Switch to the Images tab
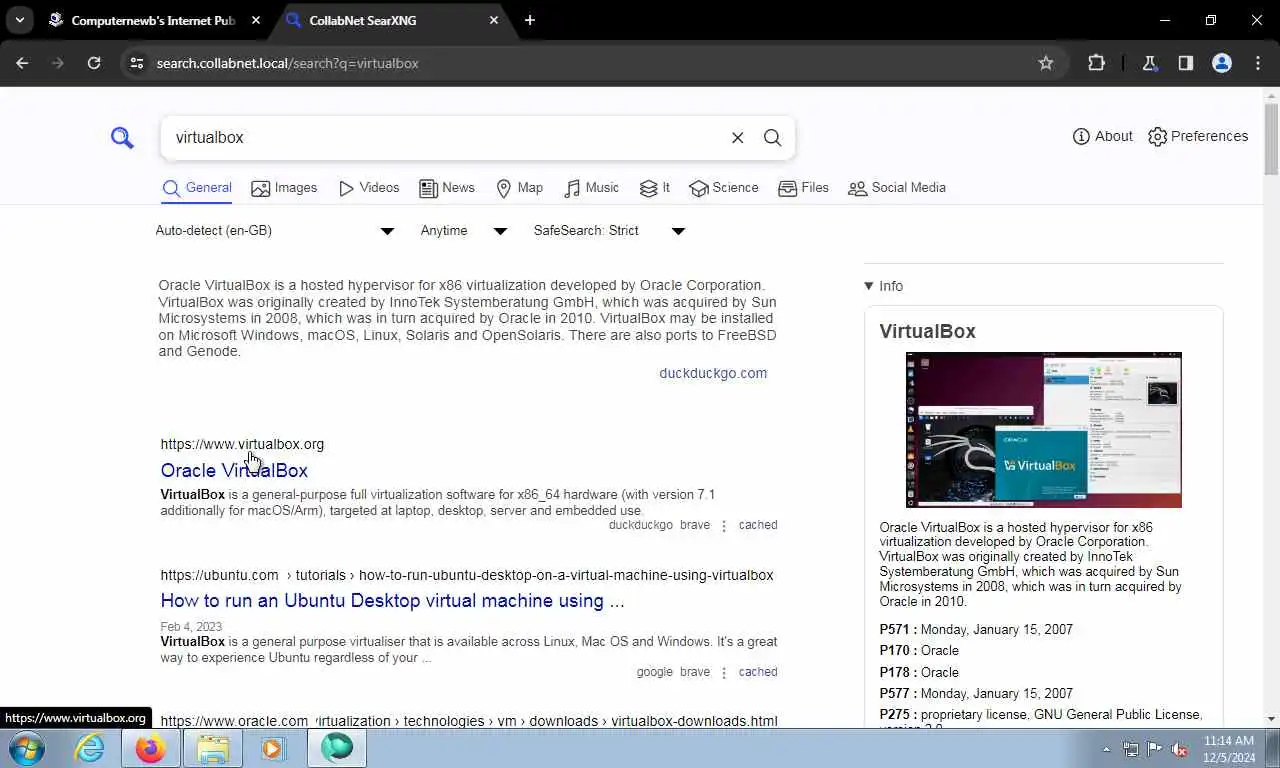 click(284, 188)
